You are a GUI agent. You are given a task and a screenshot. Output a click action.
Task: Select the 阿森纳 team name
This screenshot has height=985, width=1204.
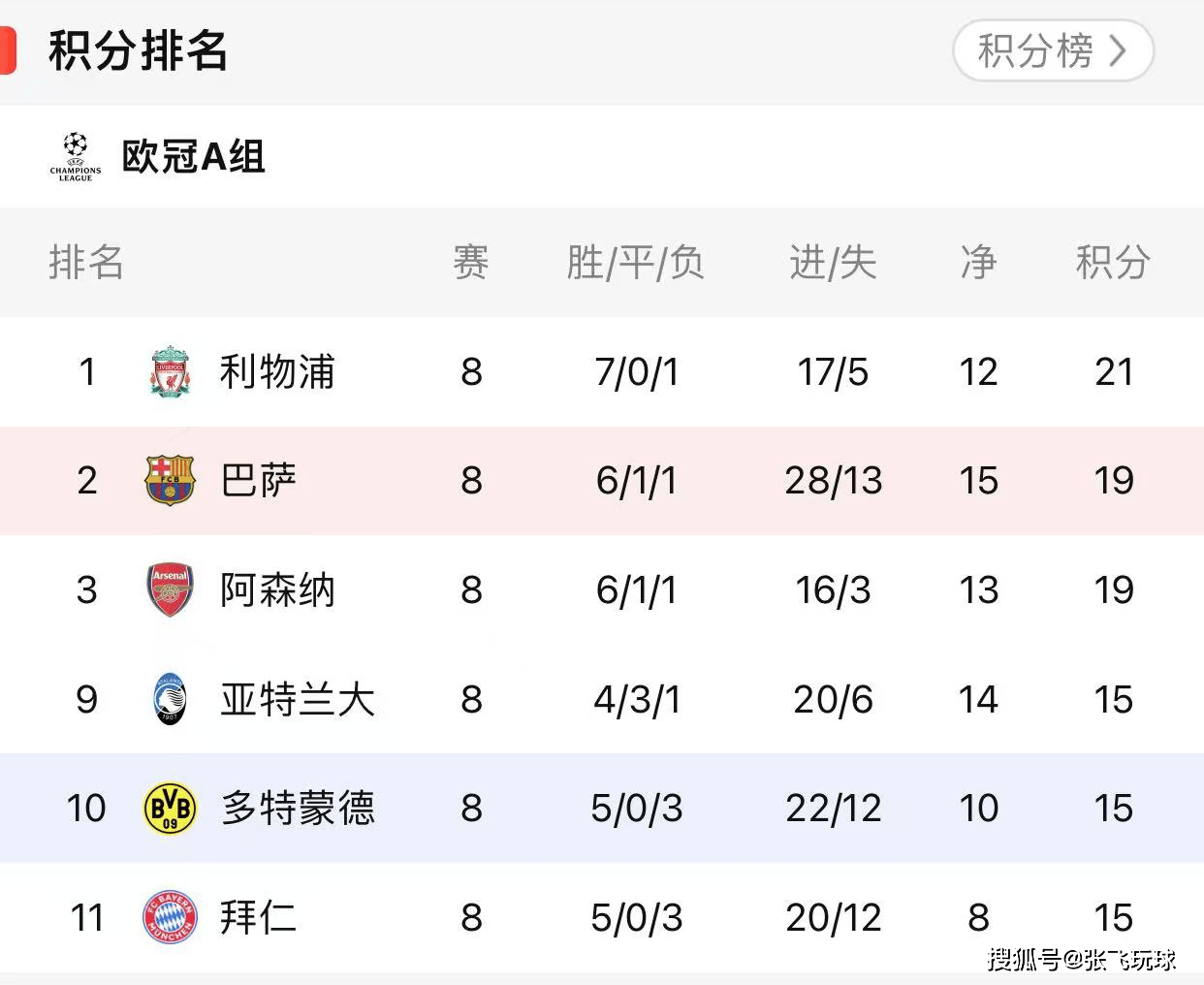(277, 589)
